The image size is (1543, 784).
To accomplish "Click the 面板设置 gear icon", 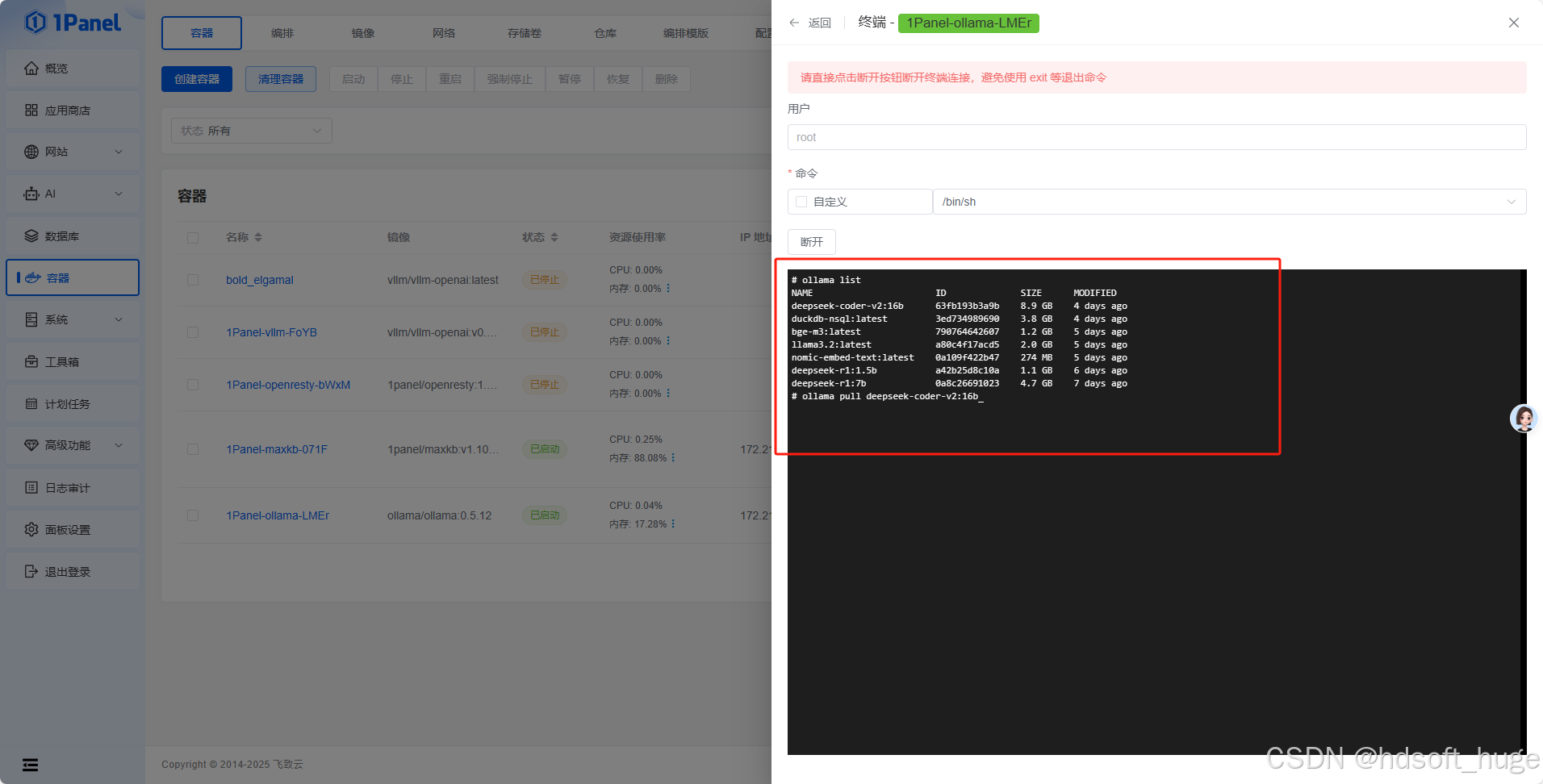I will [31, 530].
